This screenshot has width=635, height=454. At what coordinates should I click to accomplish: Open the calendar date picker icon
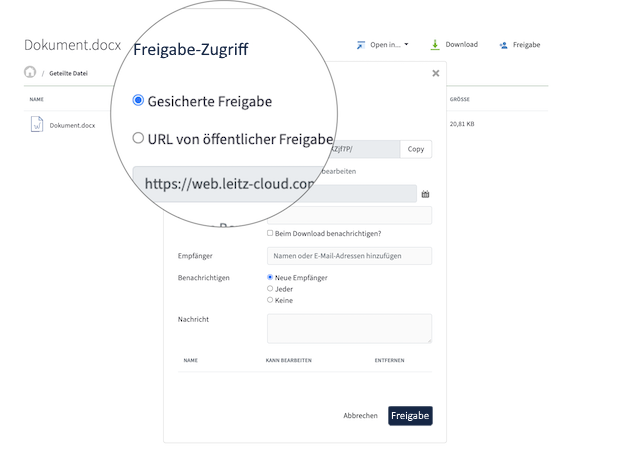tap(425, 194)
